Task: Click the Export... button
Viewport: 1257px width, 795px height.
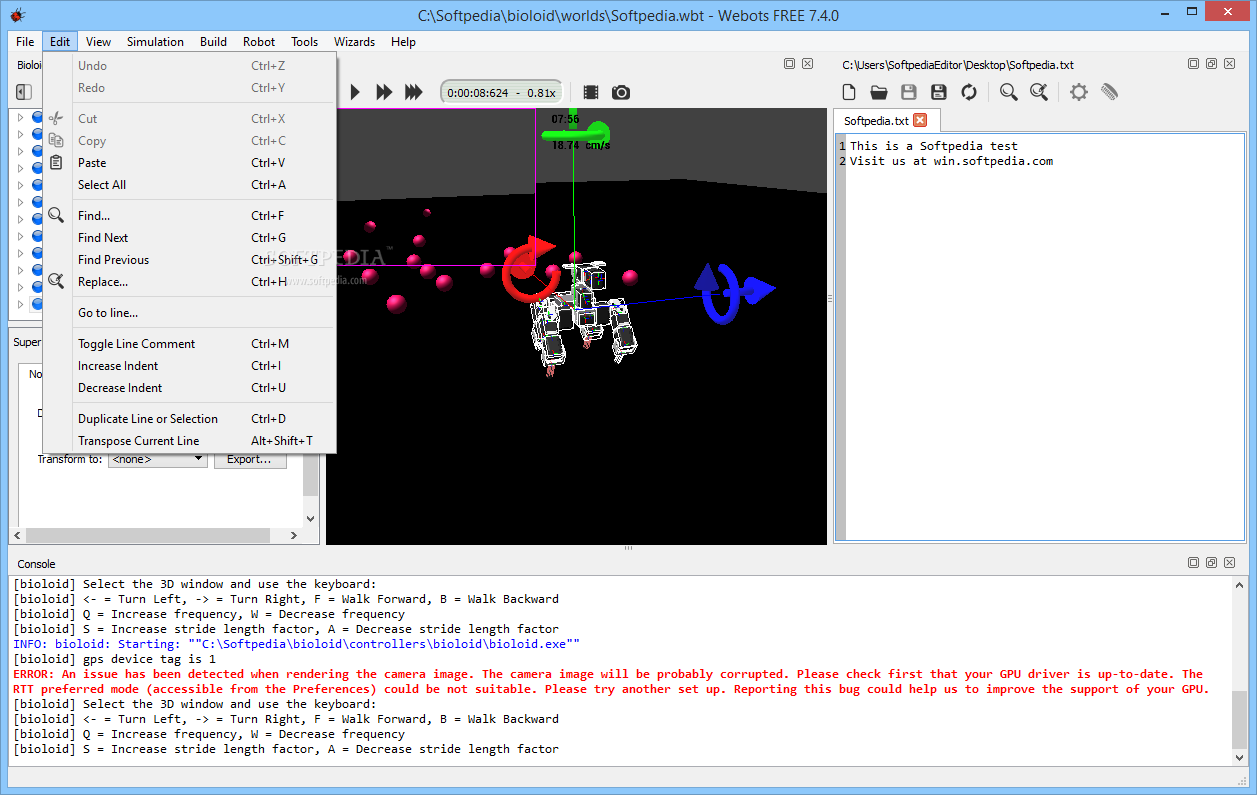Action: (x=250, y=459)
